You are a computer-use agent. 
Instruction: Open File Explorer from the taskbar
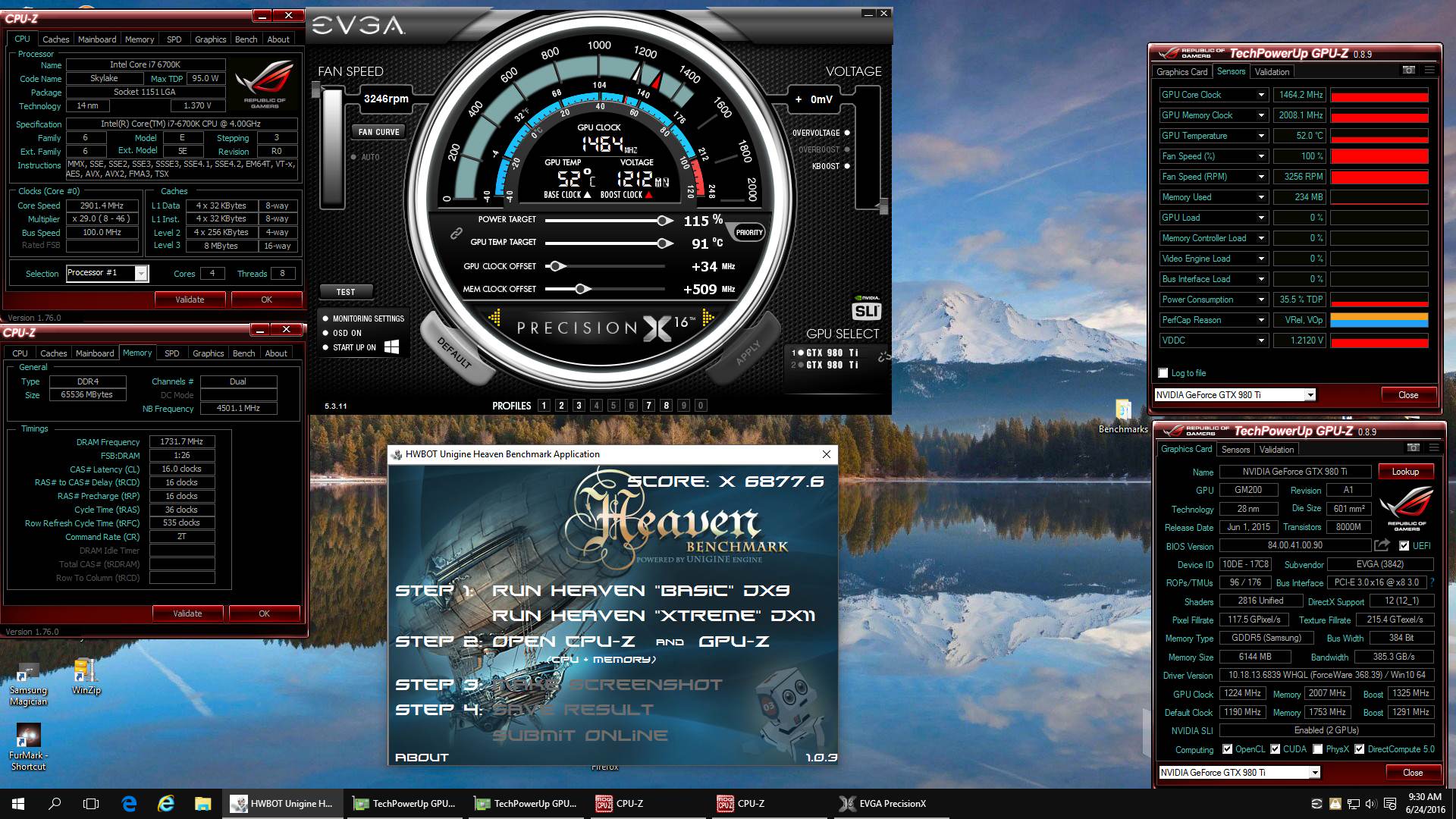tap(202, 804)
